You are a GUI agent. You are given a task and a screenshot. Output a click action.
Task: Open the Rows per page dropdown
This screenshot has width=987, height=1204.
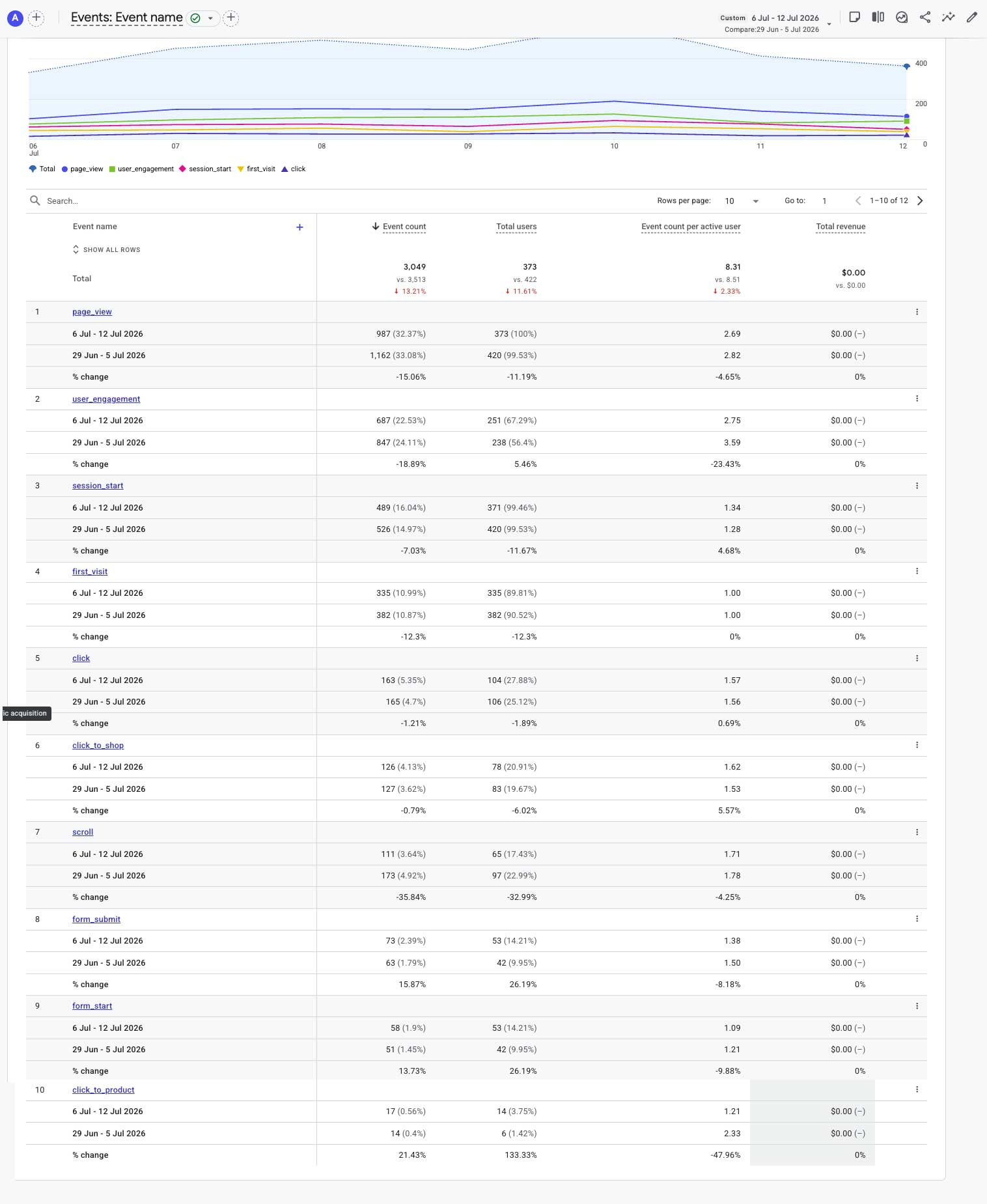click(742, 201)
